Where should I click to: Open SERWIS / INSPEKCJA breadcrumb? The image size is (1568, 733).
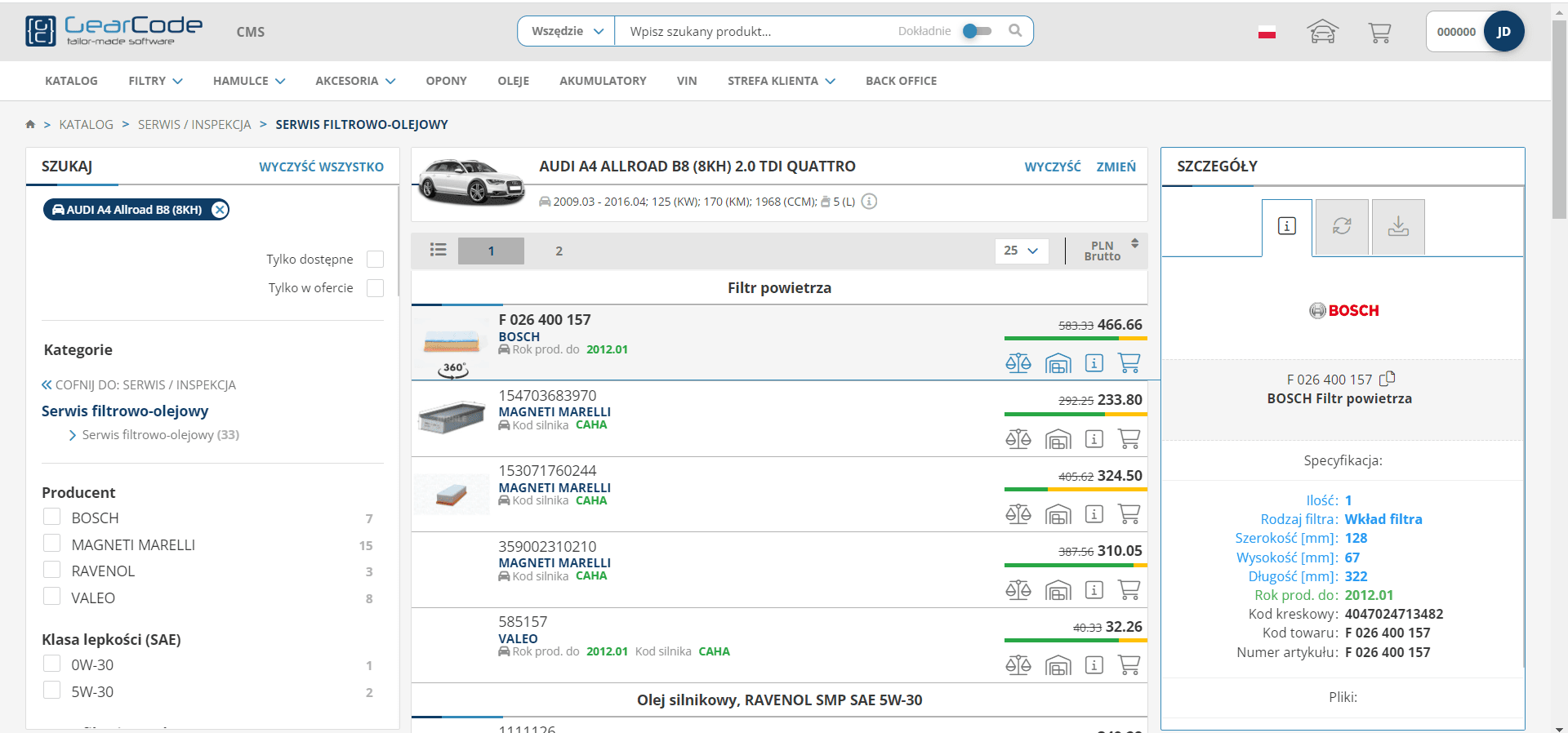(194, 124)
